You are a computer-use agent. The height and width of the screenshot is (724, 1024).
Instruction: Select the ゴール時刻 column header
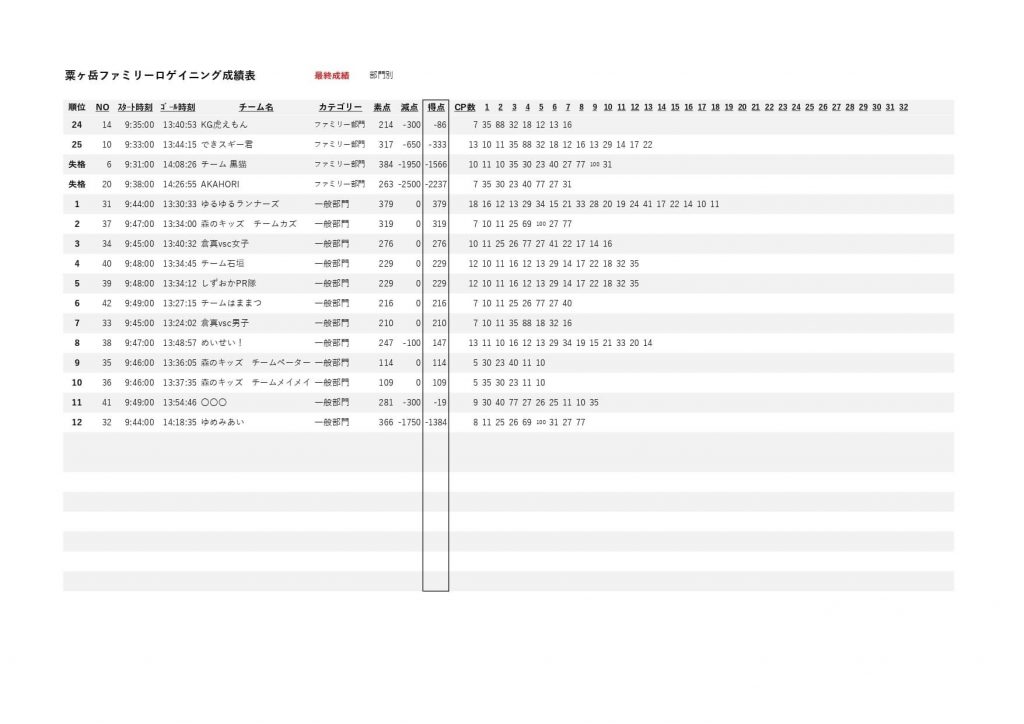[178, 107]
